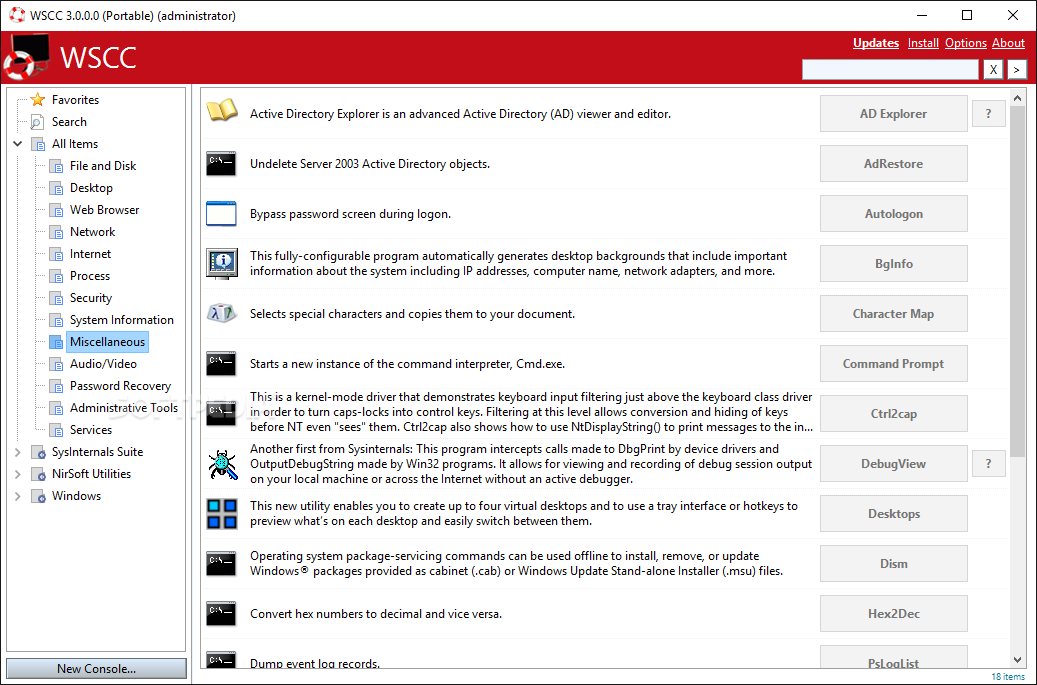Select Administrative Tools category

tap(124, 408)
